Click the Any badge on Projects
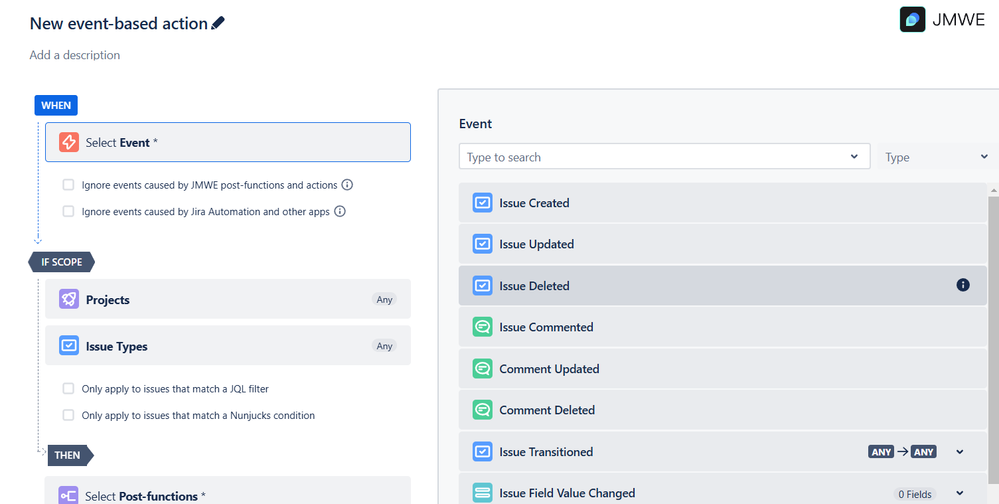Viewport: 999px width, 504px height. pos(384,299)
